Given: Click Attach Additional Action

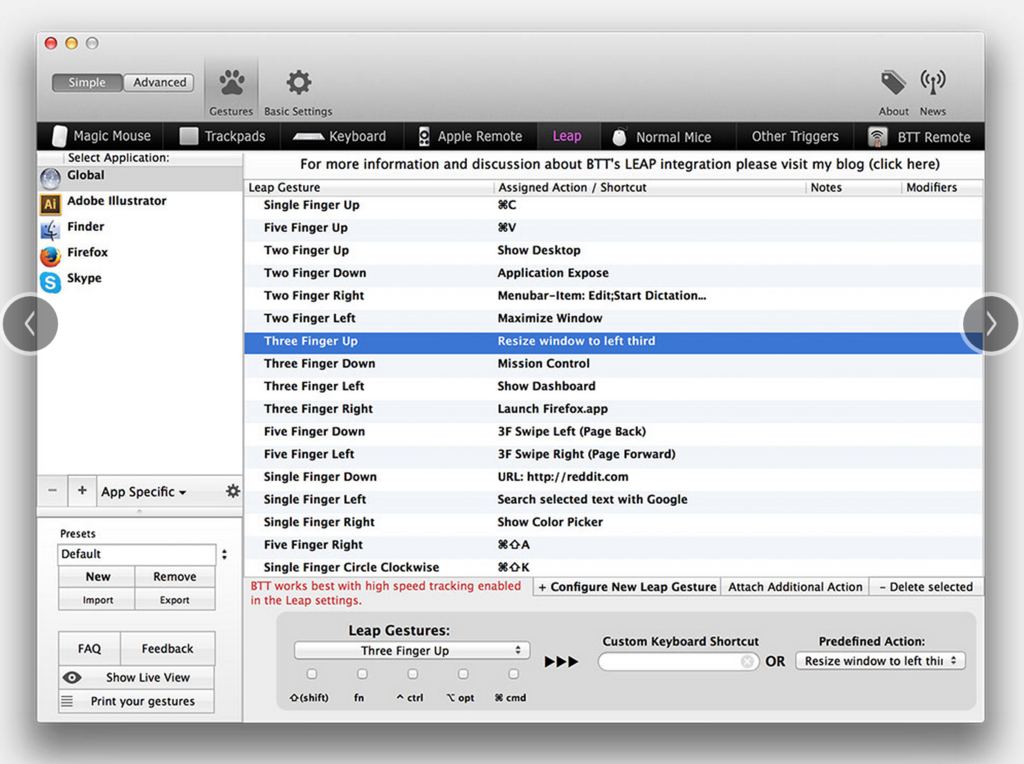Looking at the screenshot, I should point(795,586).
